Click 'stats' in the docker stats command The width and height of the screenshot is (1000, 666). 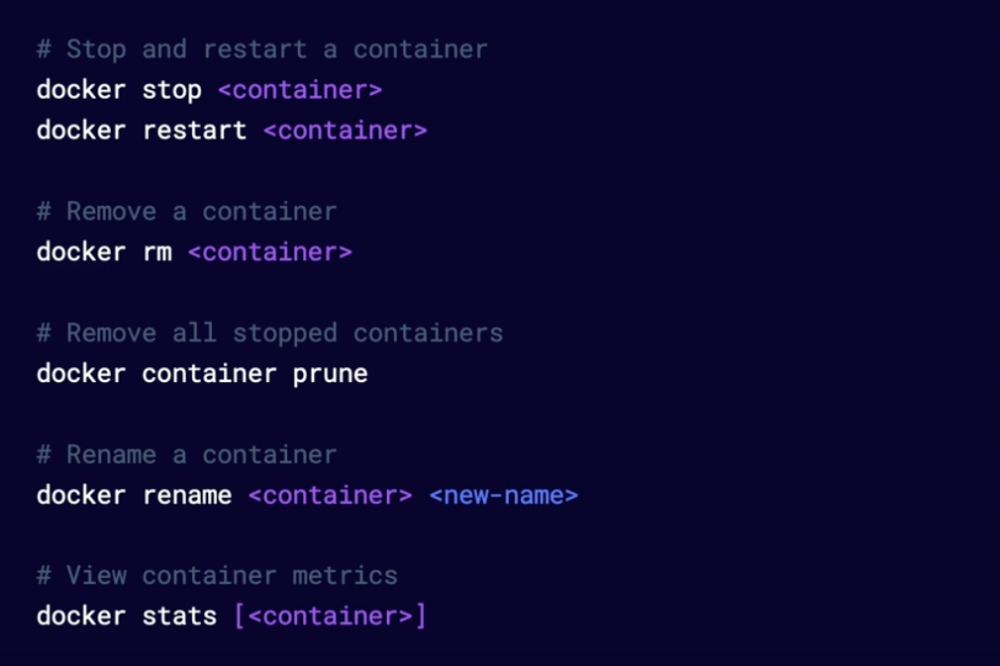point(179,617)
